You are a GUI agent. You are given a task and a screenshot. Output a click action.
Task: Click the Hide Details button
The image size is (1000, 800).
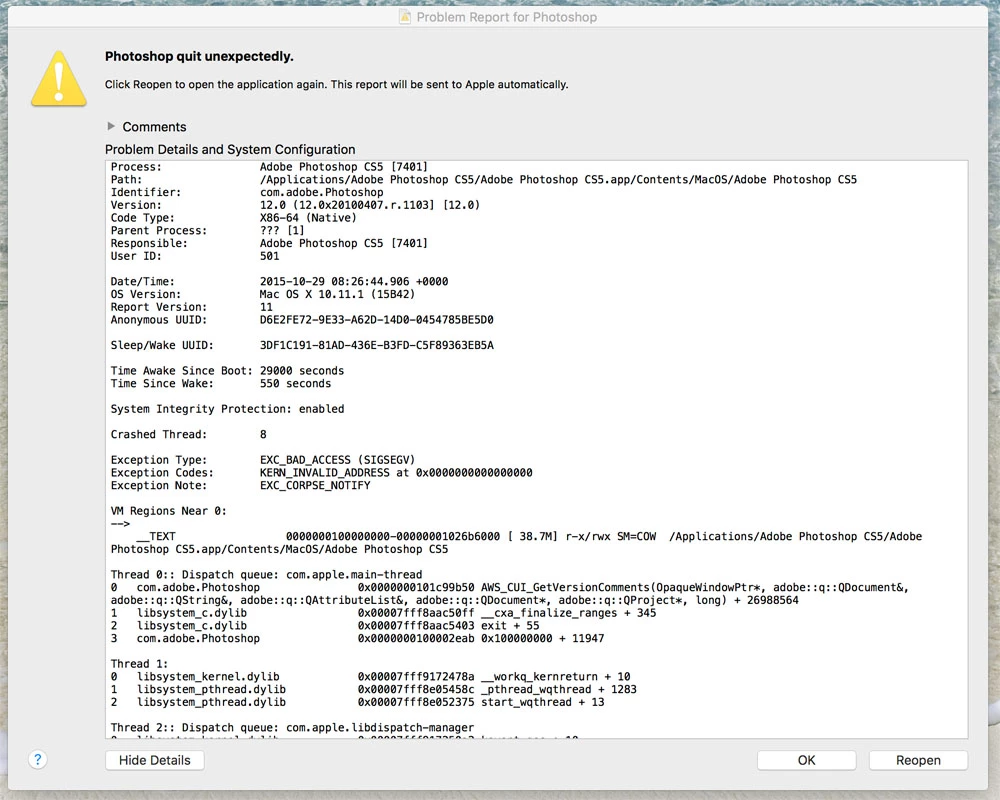pyautogui.click(x=154, y=760)
